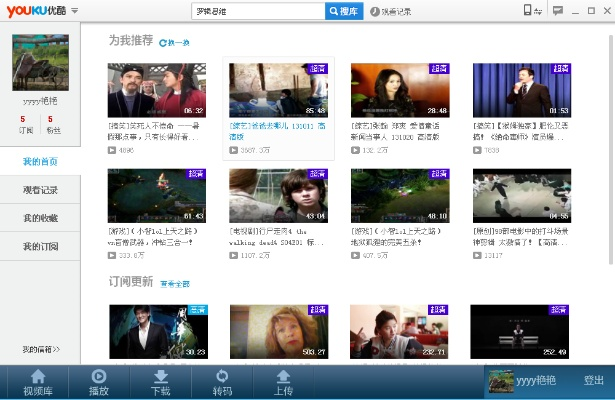Open the message chat bubble icon

pos(558,11)
